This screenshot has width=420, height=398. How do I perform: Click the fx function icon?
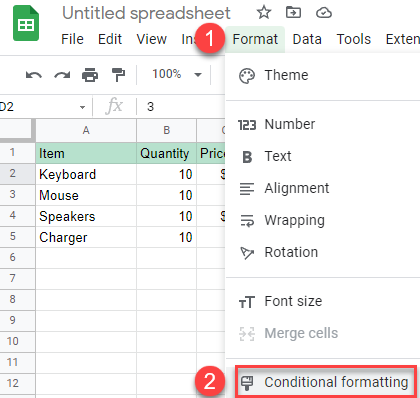[114, 106]
